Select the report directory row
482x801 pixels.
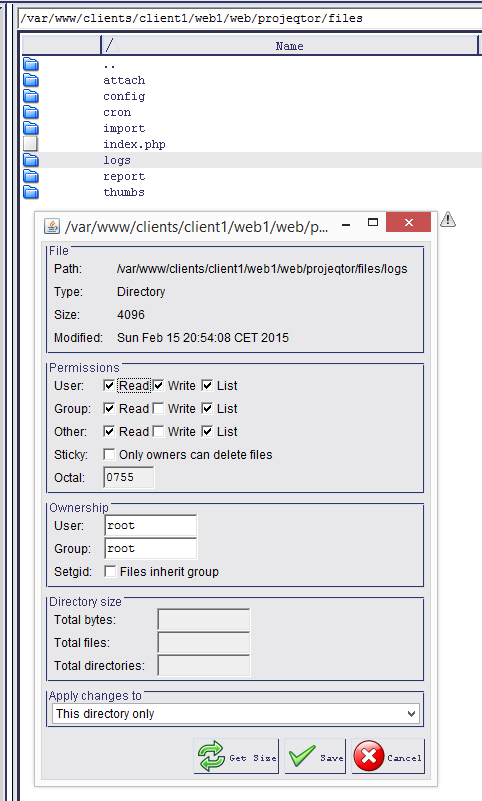[252, 176]
